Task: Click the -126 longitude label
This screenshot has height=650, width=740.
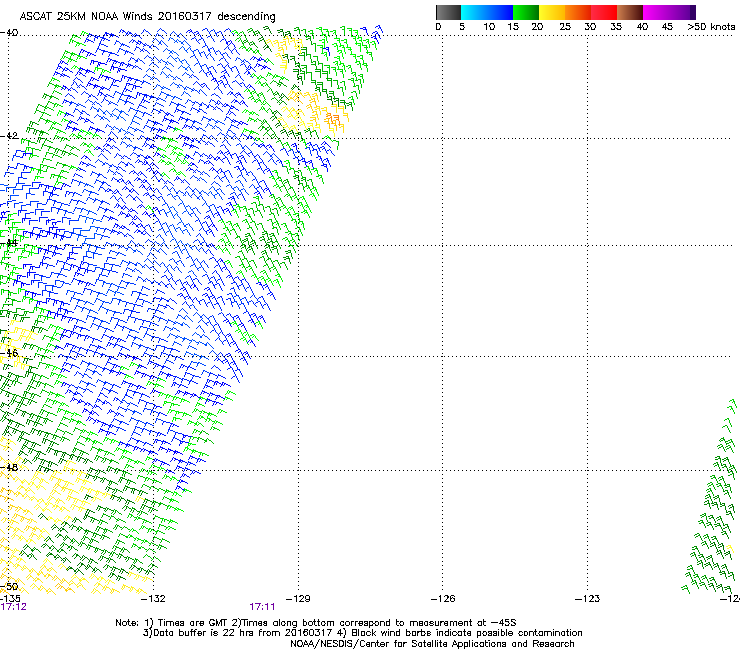Action: click(443, 599)
